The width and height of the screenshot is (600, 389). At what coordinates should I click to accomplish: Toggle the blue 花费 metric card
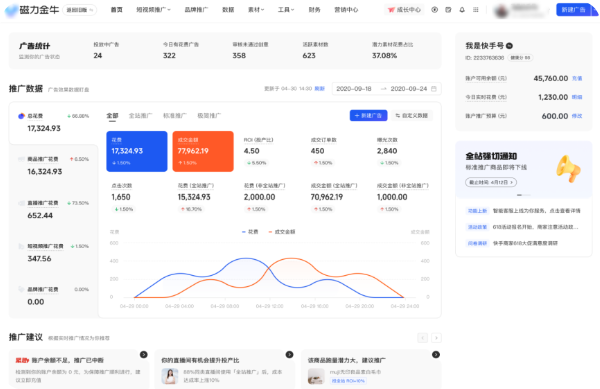[x=137, y=151]
